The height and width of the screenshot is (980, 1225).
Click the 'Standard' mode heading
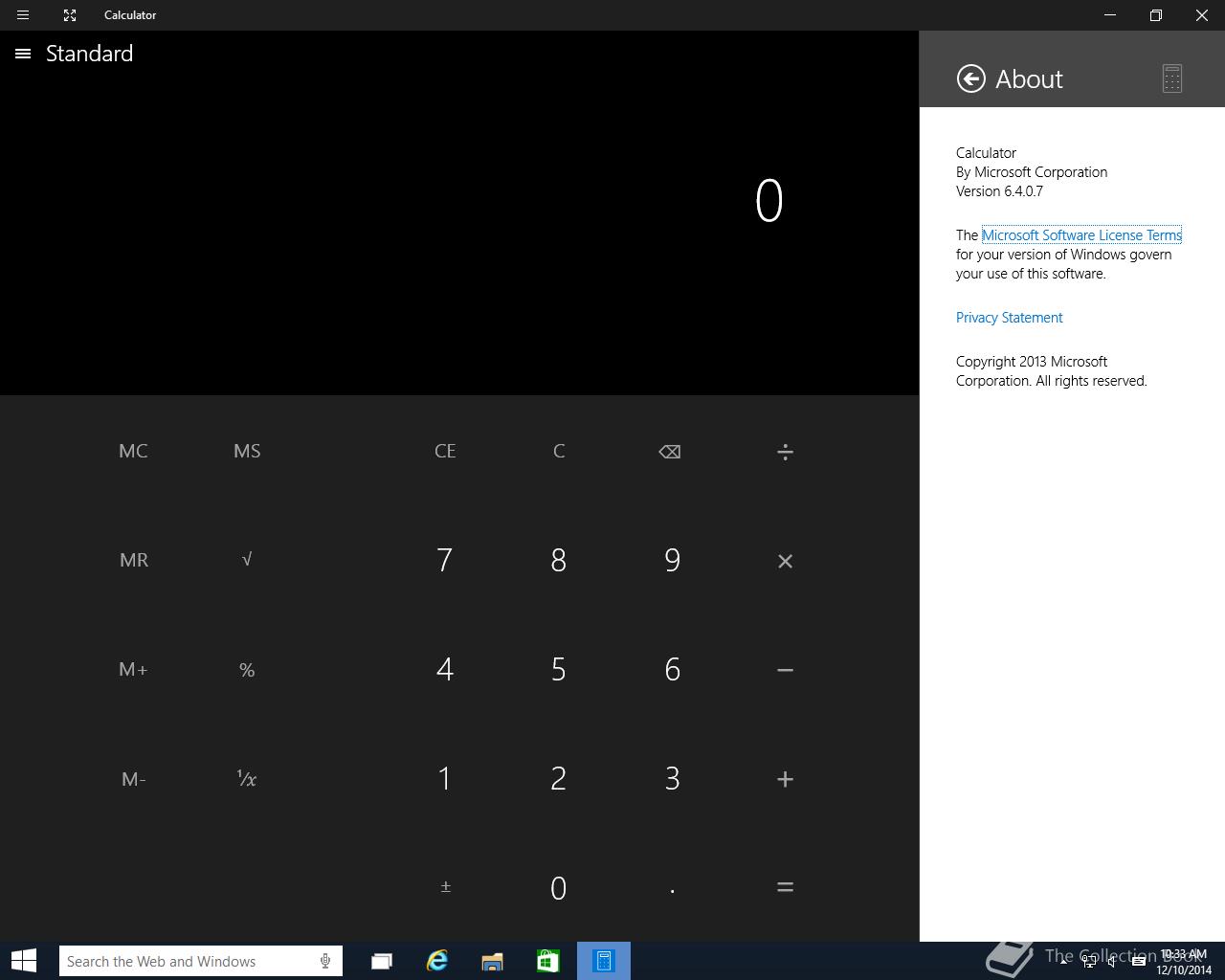(x=90, y=54)
